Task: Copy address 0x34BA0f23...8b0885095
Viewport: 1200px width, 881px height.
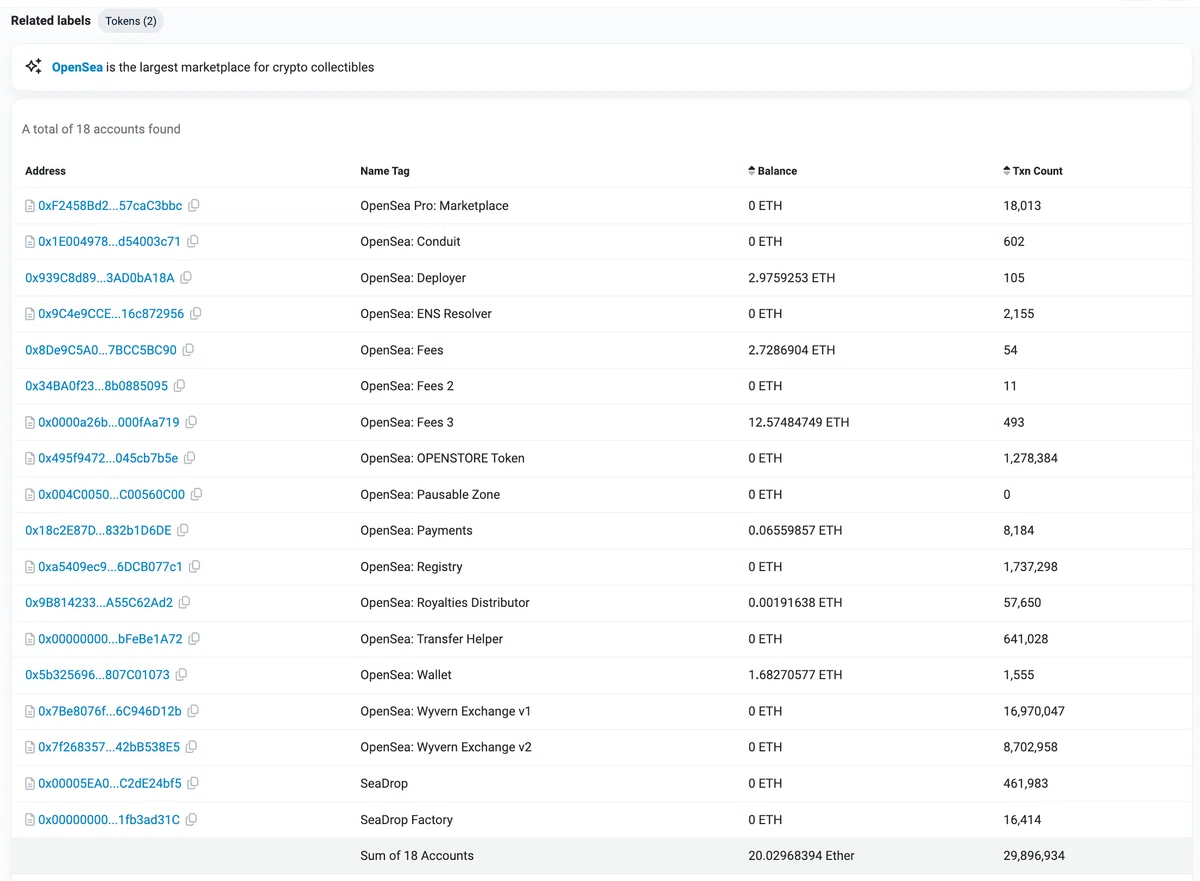Action: pyautogui.click(x=180, y=386)
